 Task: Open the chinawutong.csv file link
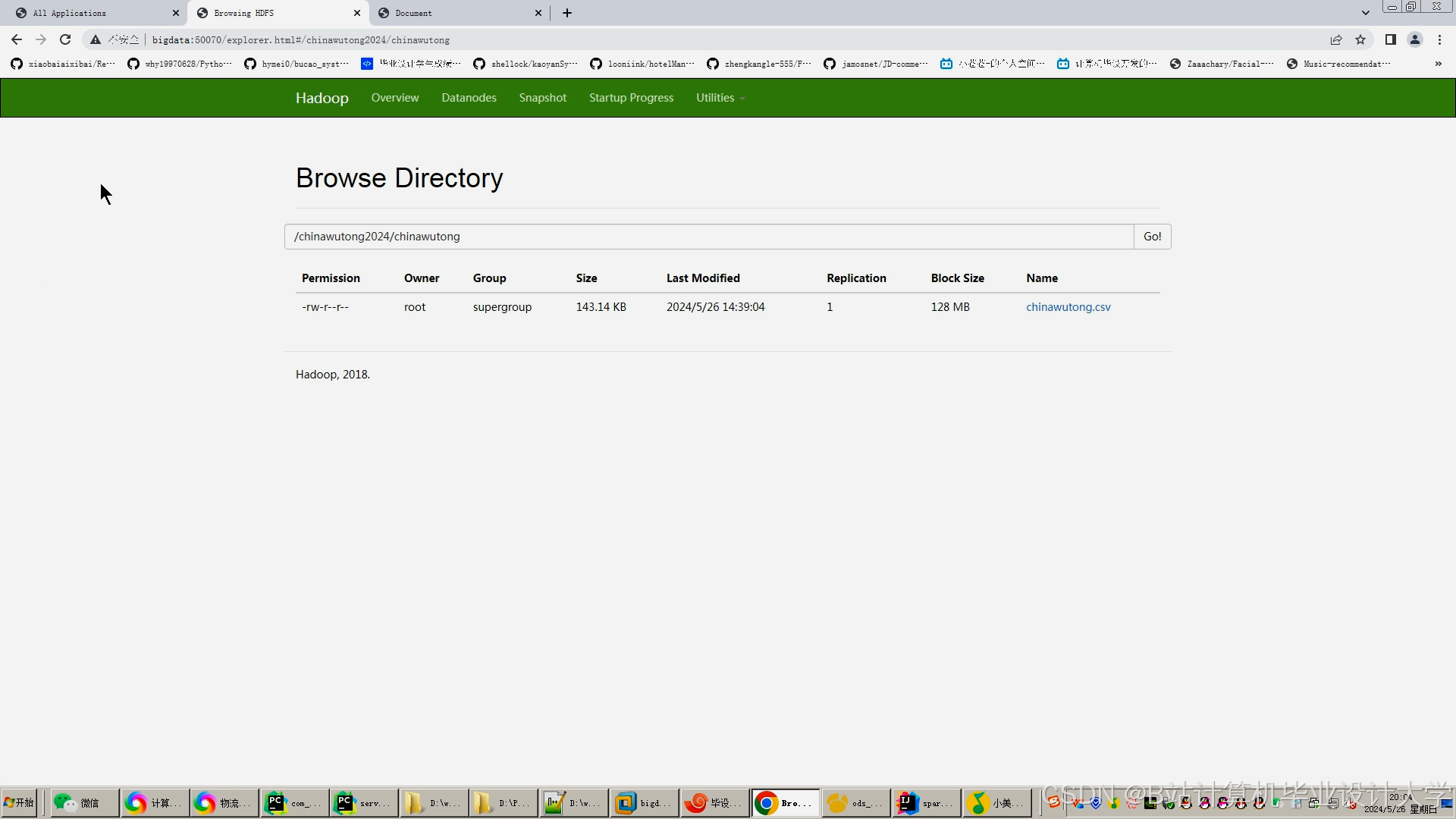pyautogui.click(x=1068, y=307)
